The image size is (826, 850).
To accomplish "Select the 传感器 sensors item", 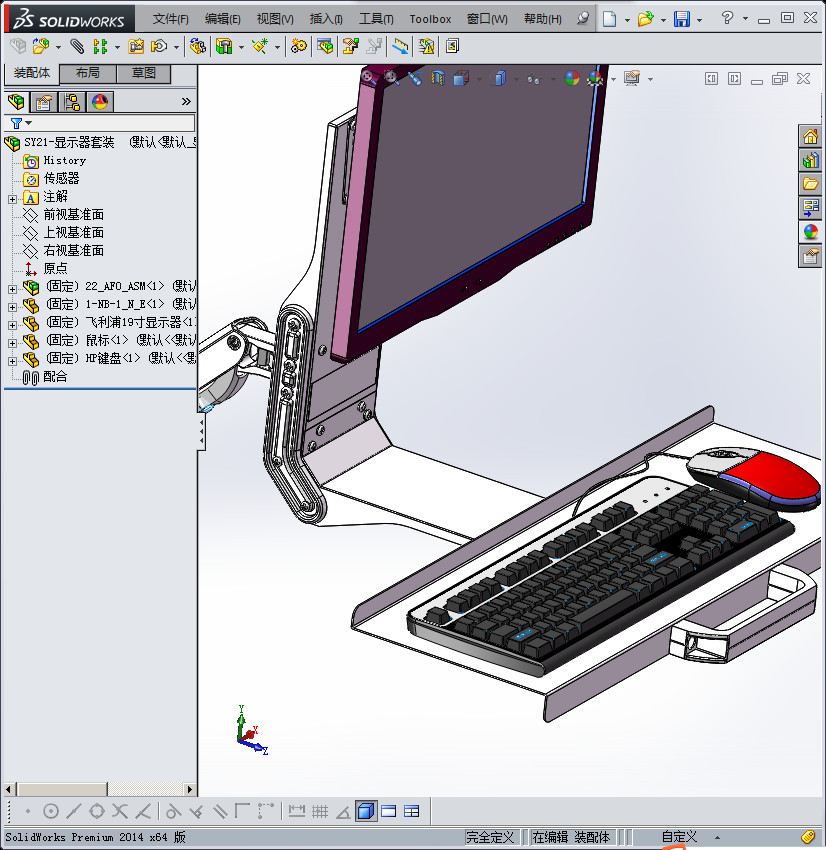I will click(x=61, y=178).
